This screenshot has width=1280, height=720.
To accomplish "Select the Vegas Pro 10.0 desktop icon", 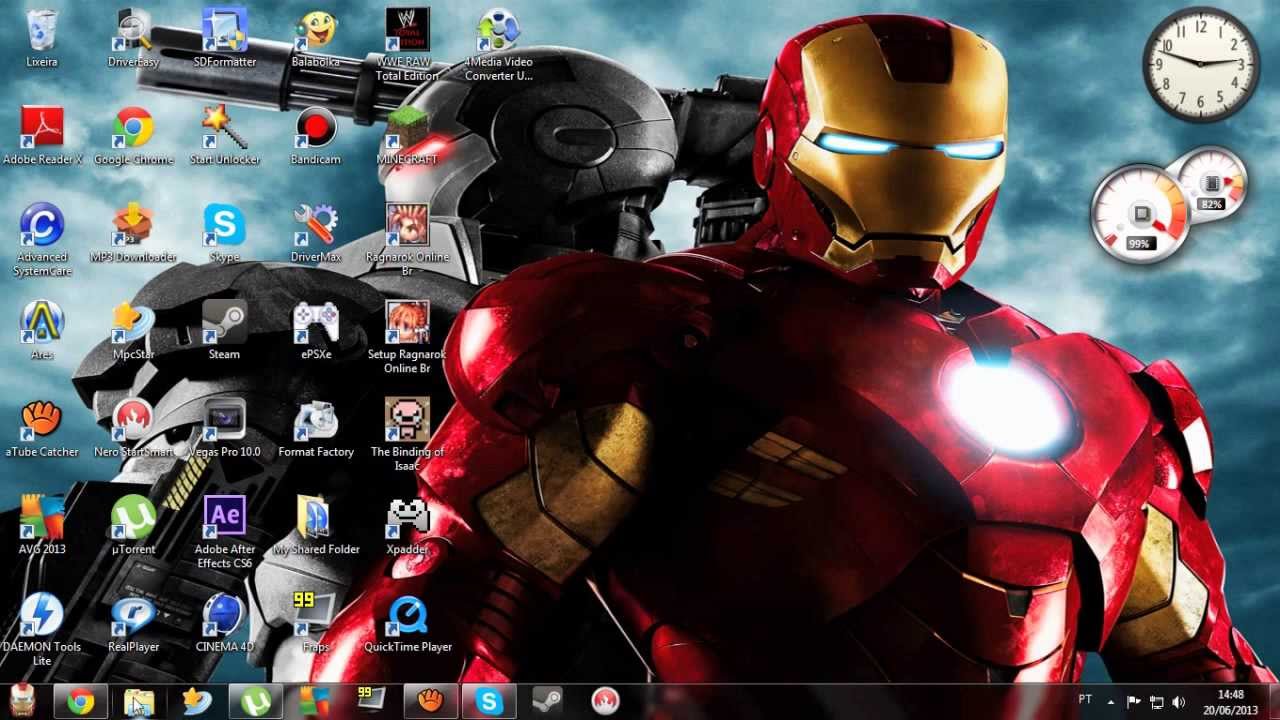I will click(225, 429).
